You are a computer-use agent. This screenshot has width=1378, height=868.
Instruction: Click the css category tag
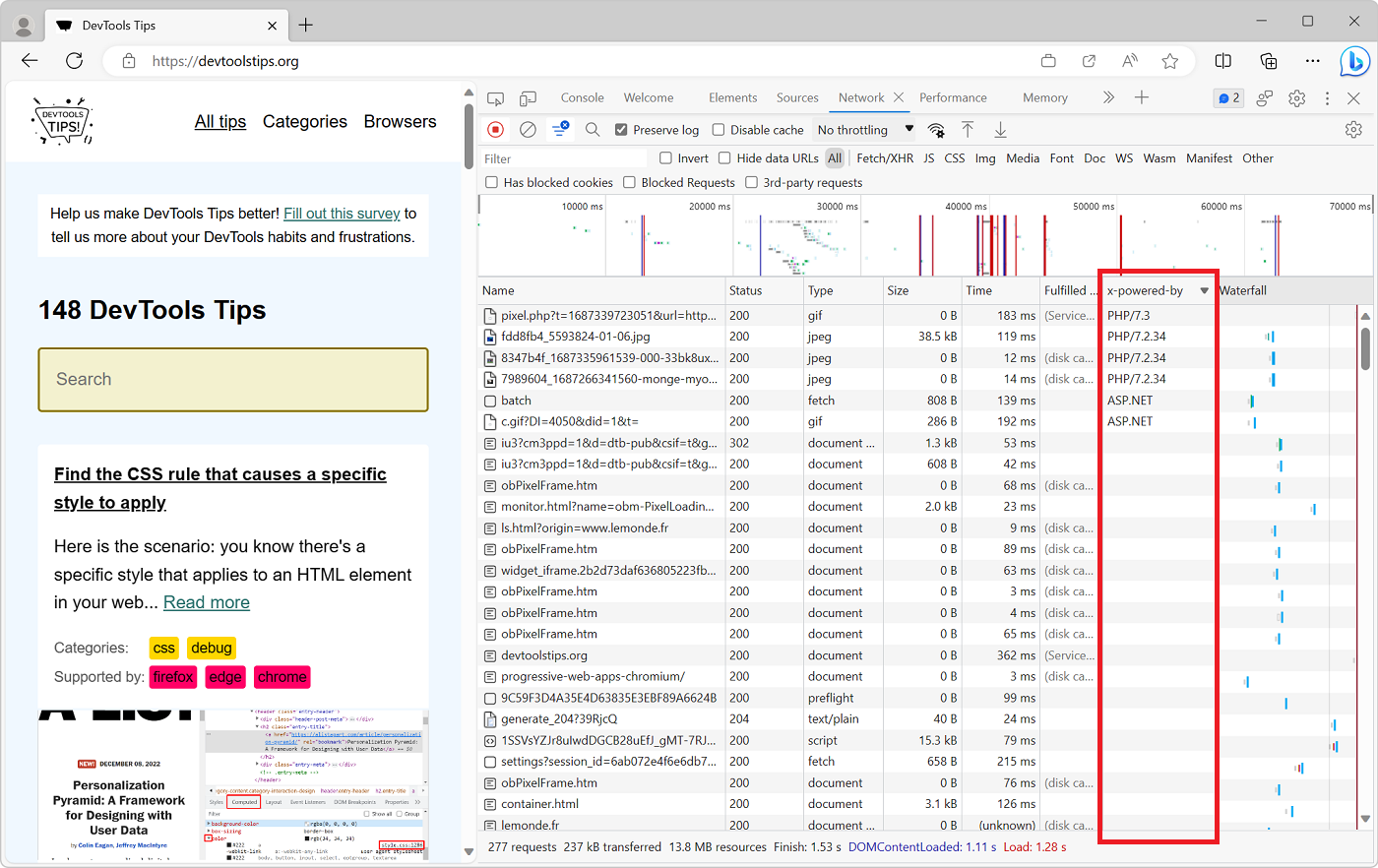pyautogui.click(x=164, y=648)
